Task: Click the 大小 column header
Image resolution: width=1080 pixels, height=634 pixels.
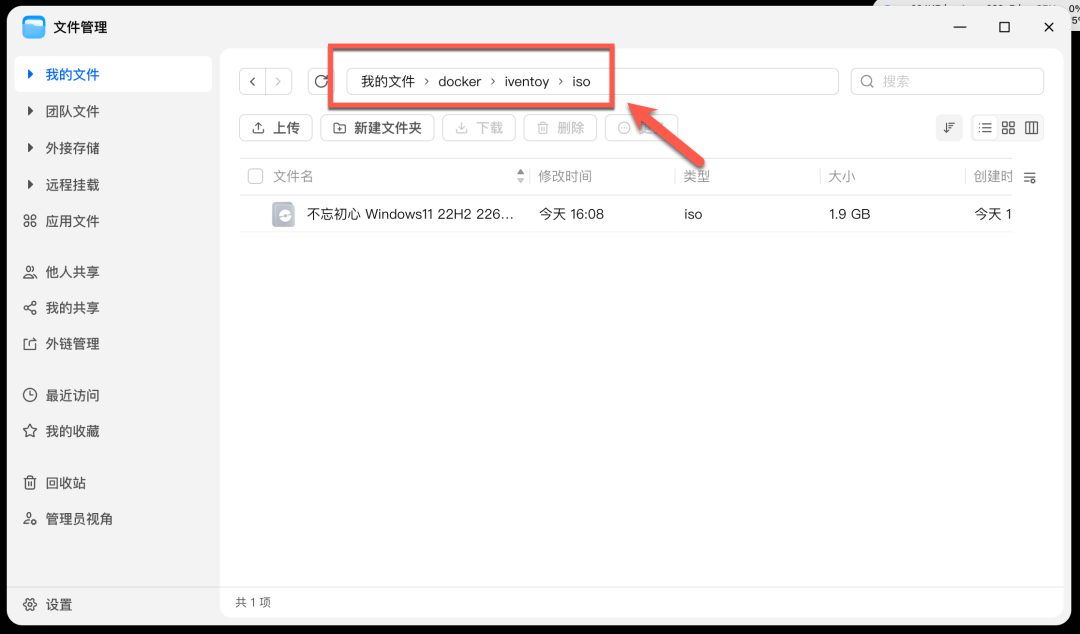Action: coord(841,176)
